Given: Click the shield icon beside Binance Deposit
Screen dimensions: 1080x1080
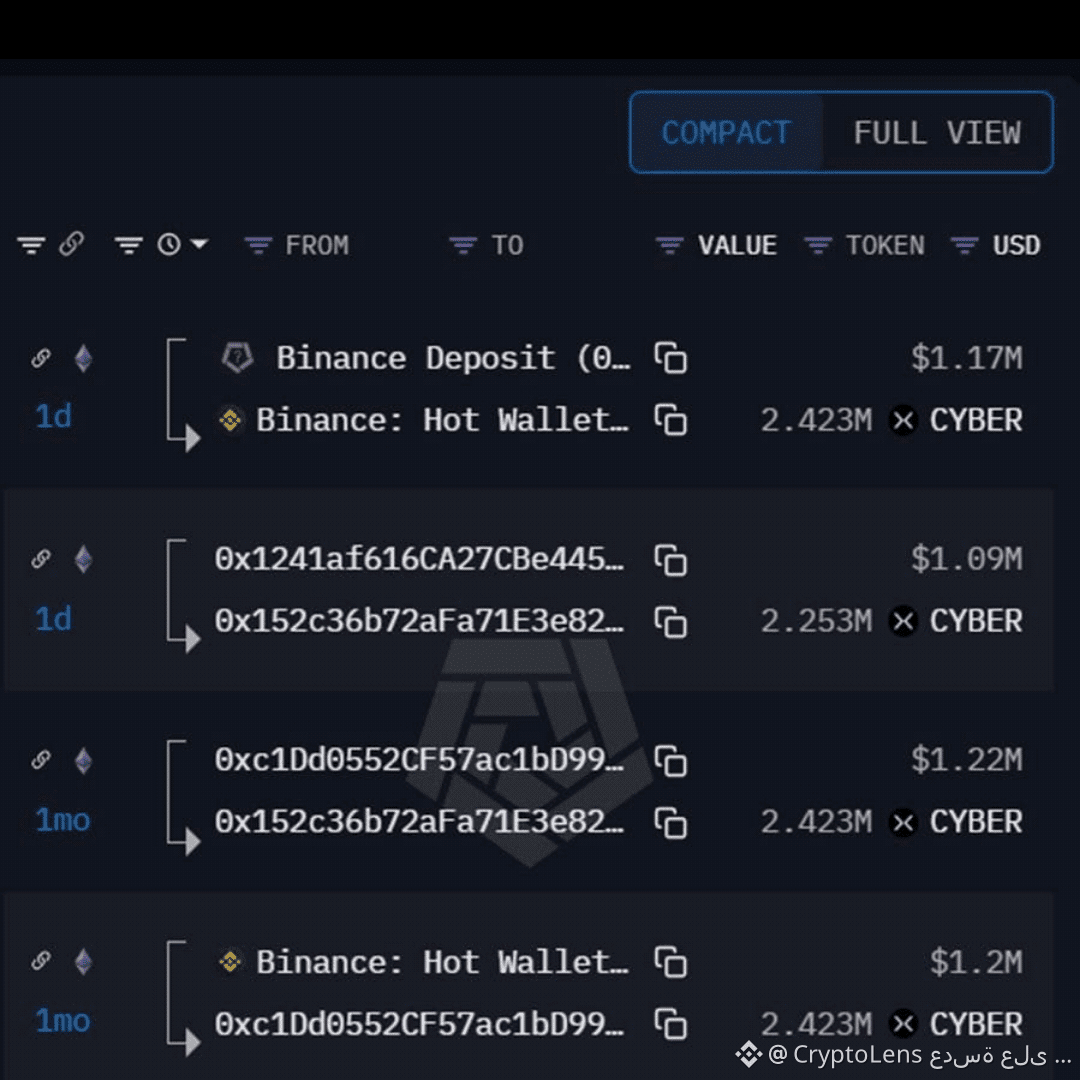Looking at the screenshot, I should click(238, 357).
